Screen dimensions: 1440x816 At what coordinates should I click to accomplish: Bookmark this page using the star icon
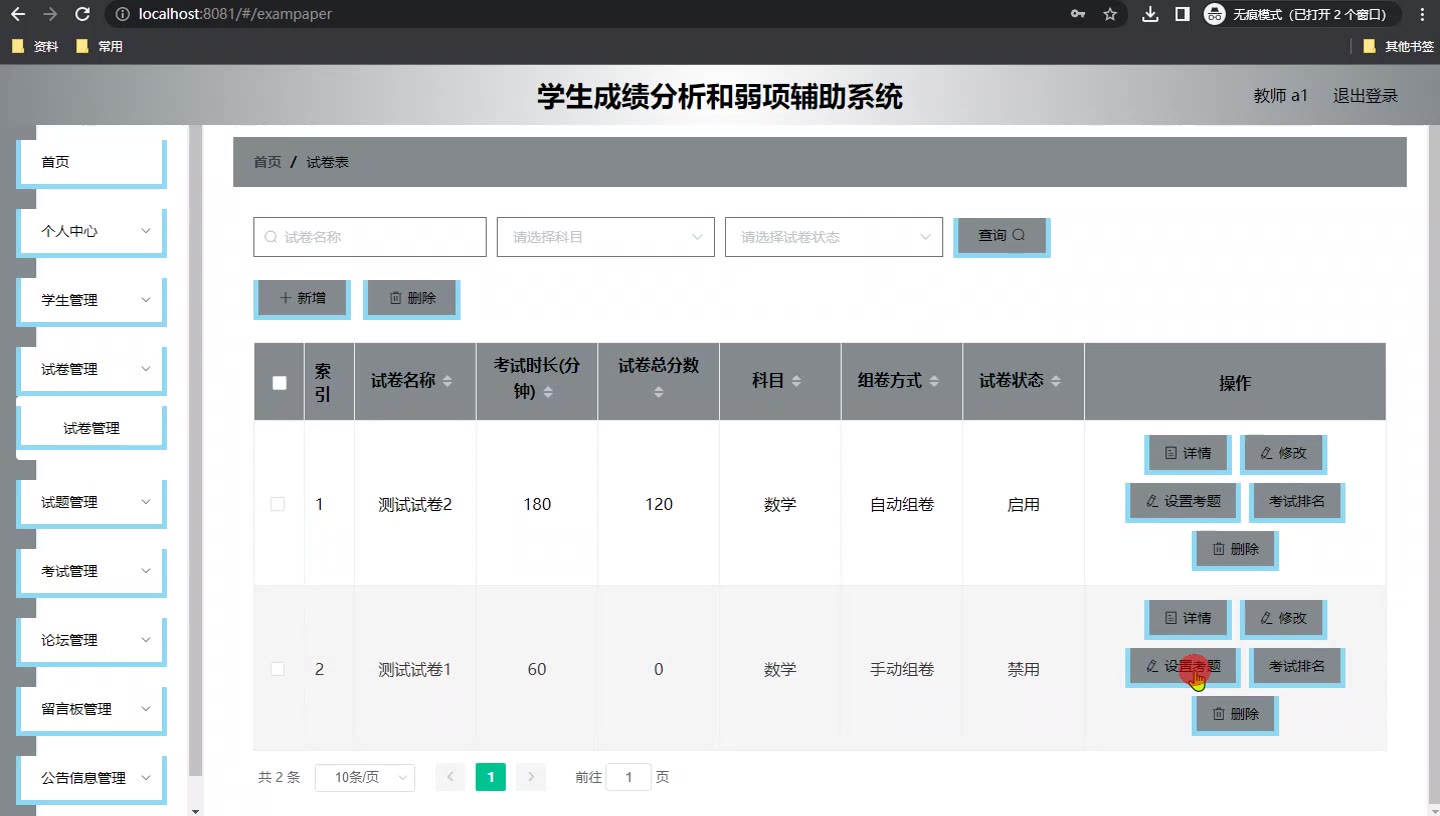1110,14
